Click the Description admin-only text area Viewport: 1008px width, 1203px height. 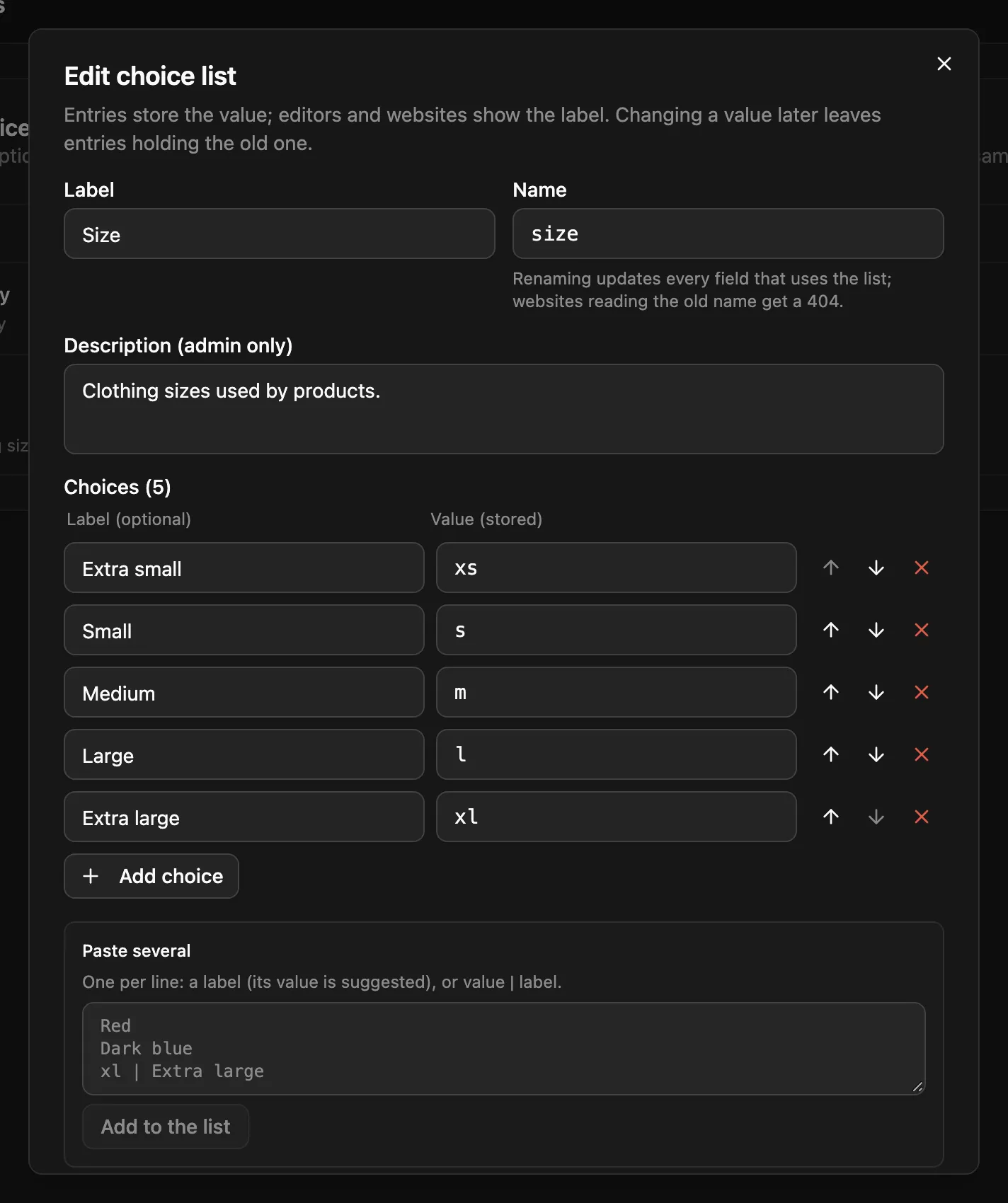click(504, 409)
